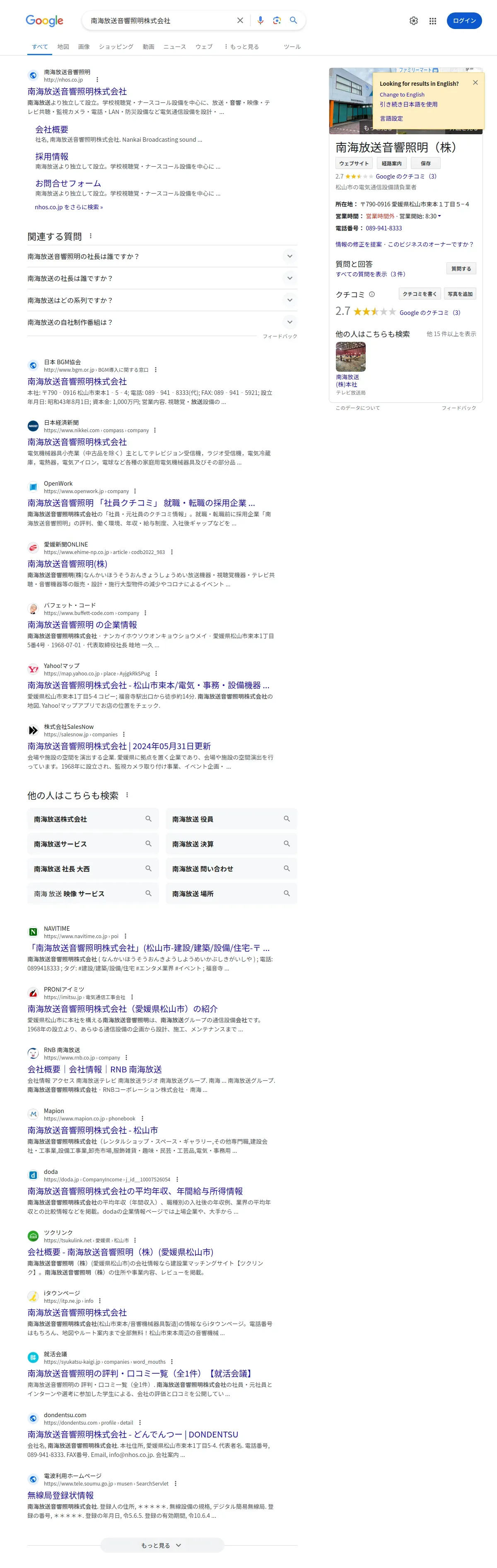Open options menu beside map.yahoo.co.jp result
This screenshot has width=497, height=1568.
coord(156,673)
